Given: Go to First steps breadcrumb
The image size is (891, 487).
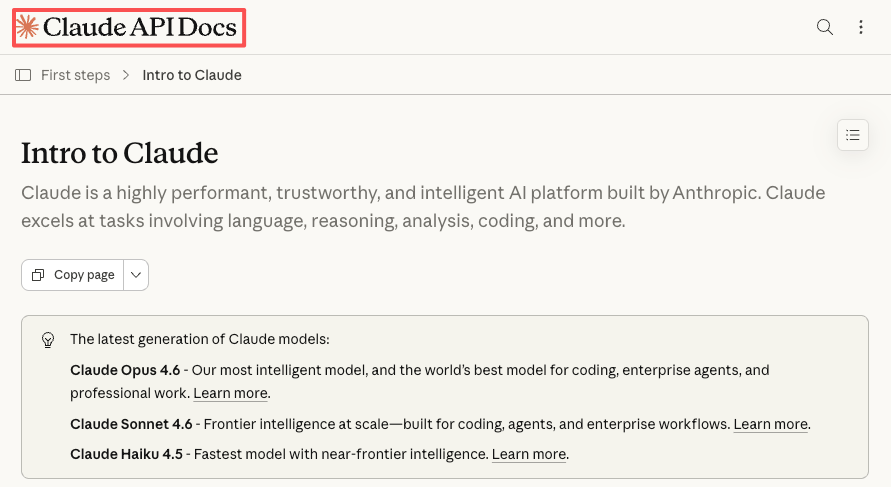Looking at the screenshot, I should [75, 75].
